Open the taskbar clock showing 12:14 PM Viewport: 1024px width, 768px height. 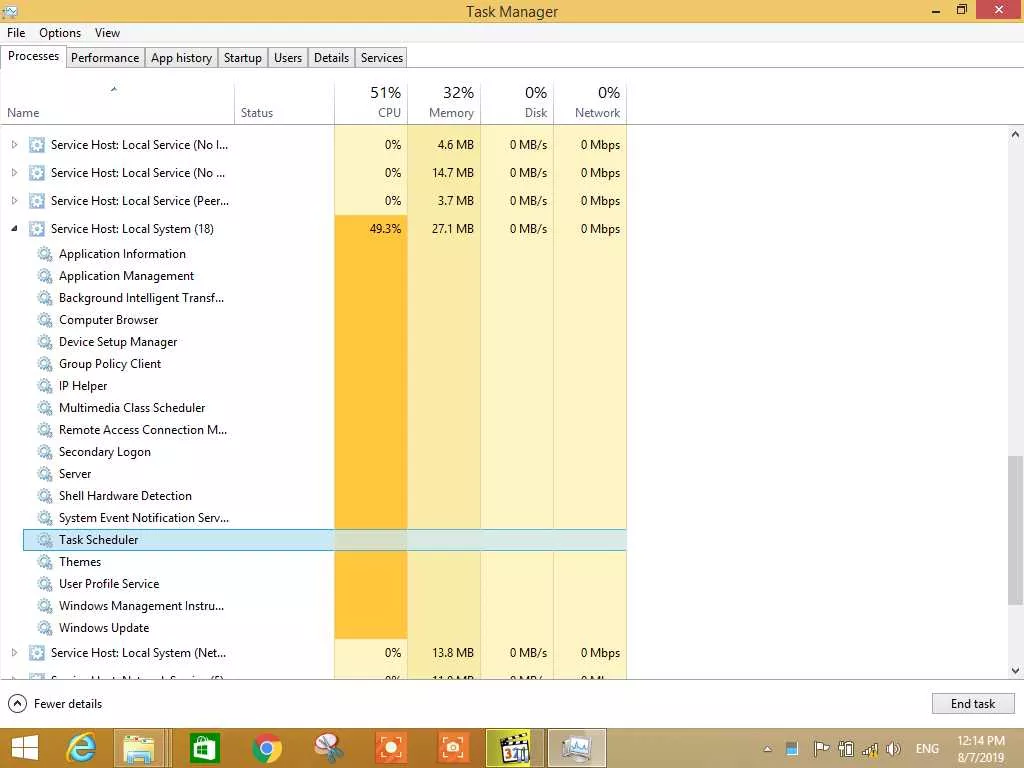(x=981, y=749)
